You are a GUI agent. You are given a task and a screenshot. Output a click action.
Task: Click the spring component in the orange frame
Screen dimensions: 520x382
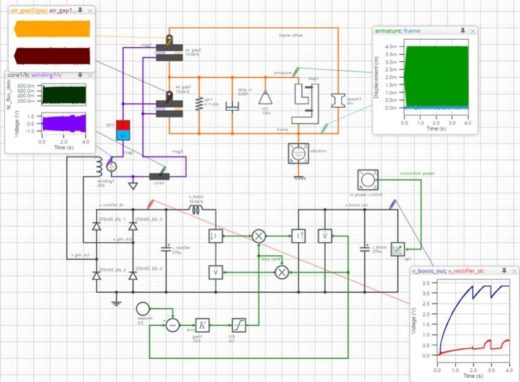click(x=199, y=104)
